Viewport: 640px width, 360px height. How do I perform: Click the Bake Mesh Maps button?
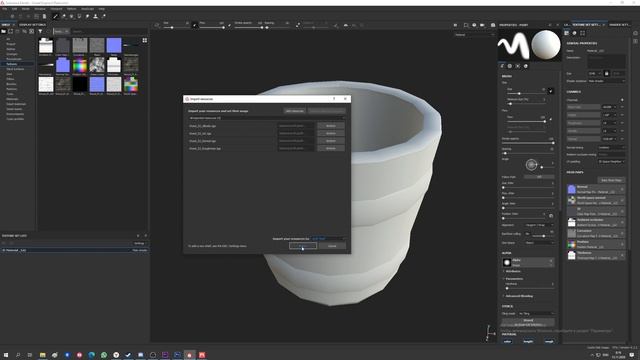pos(611,180)
